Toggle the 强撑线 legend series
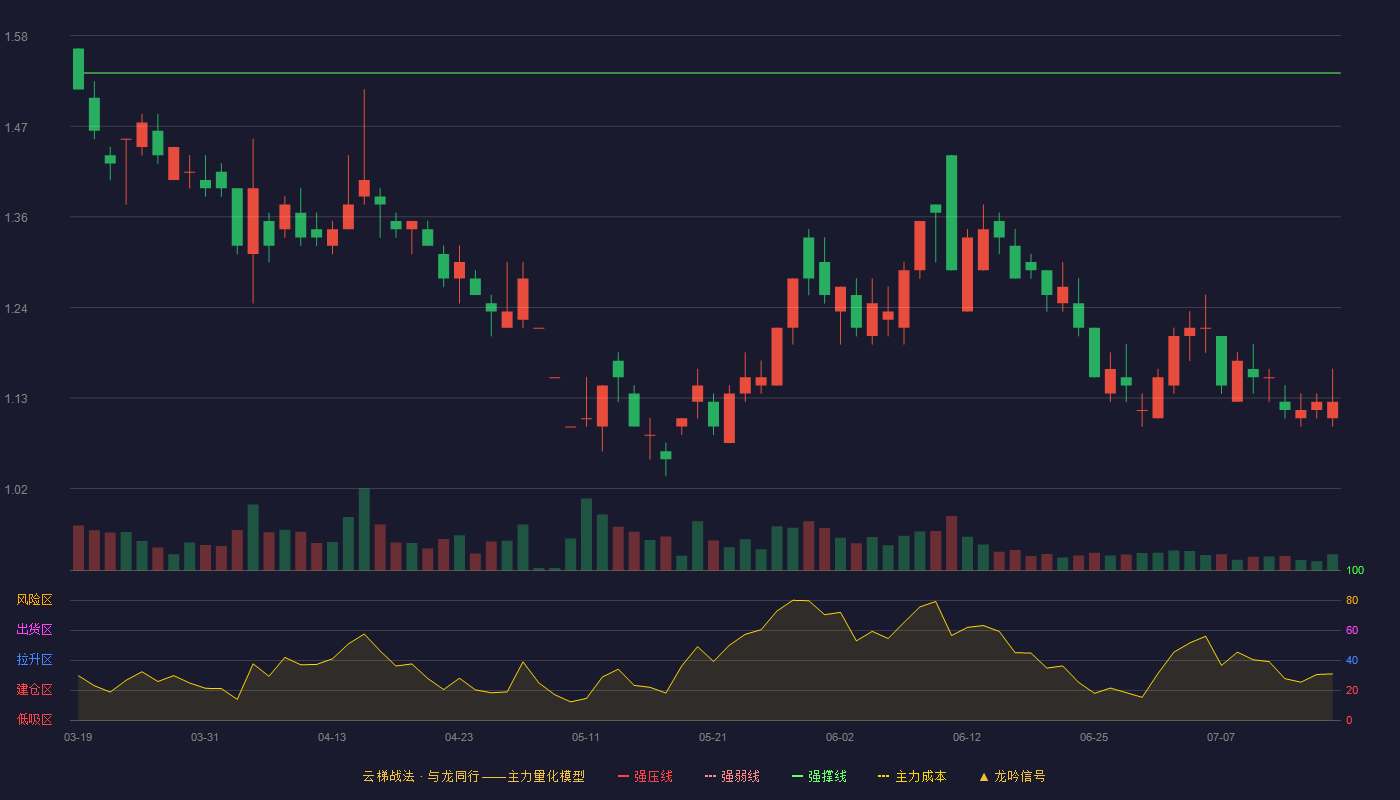This screenshot has height=800, width=1400. click(819, 776)
